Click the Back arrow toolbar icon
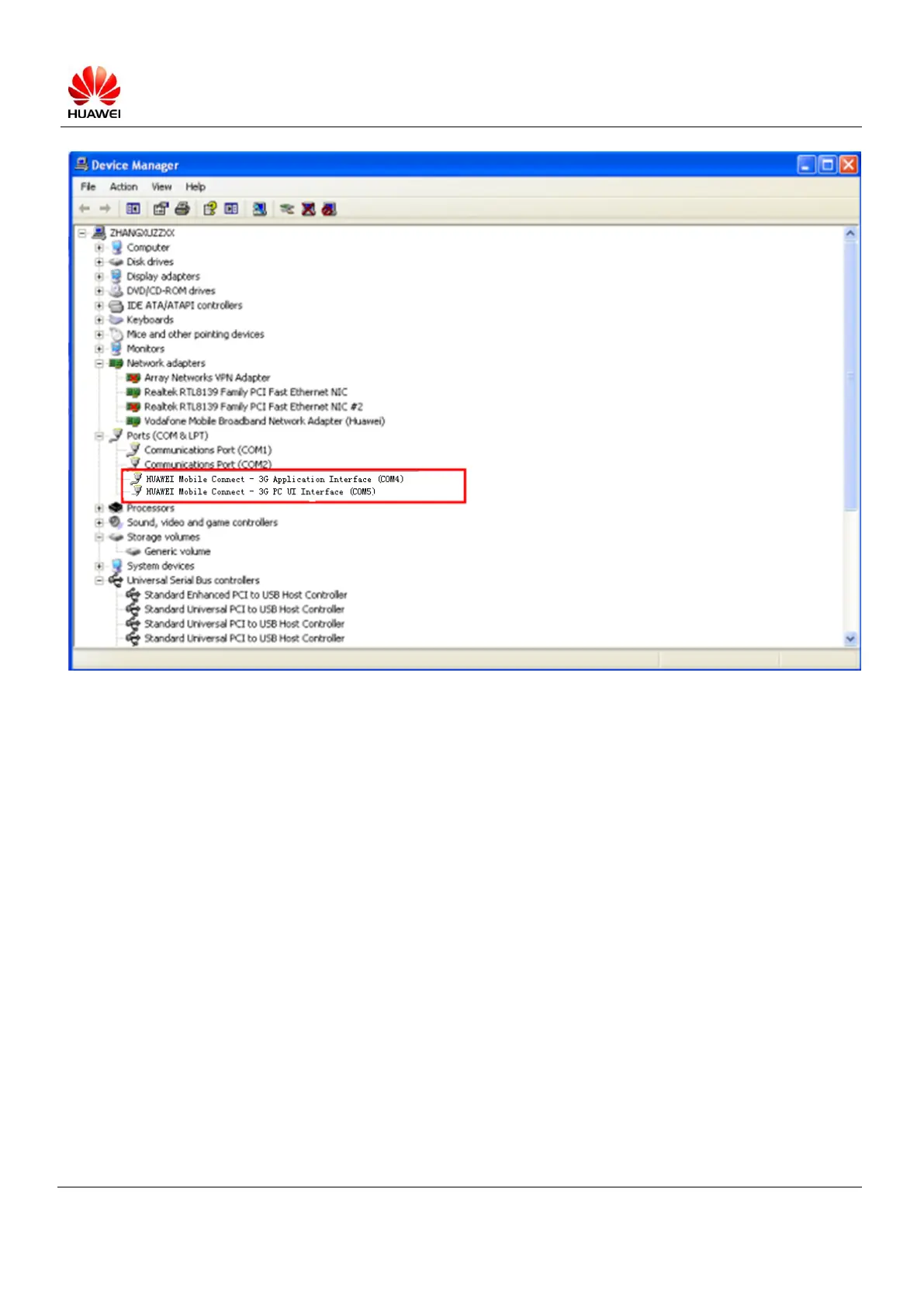Screen dimensions: 924x1307 [85, 209]
